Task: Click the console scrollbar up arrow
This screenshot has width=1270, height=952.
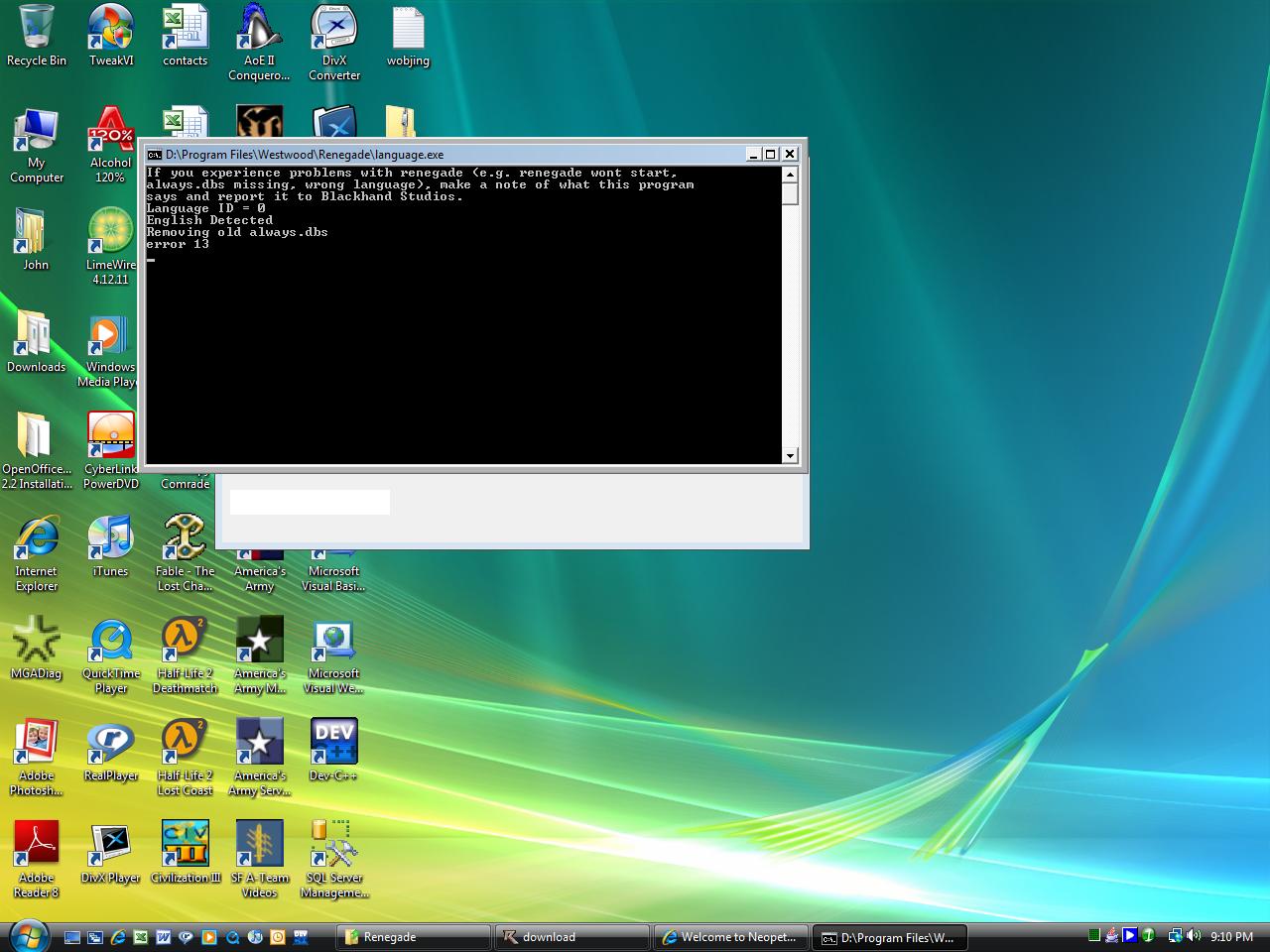Action: [790, 175]
